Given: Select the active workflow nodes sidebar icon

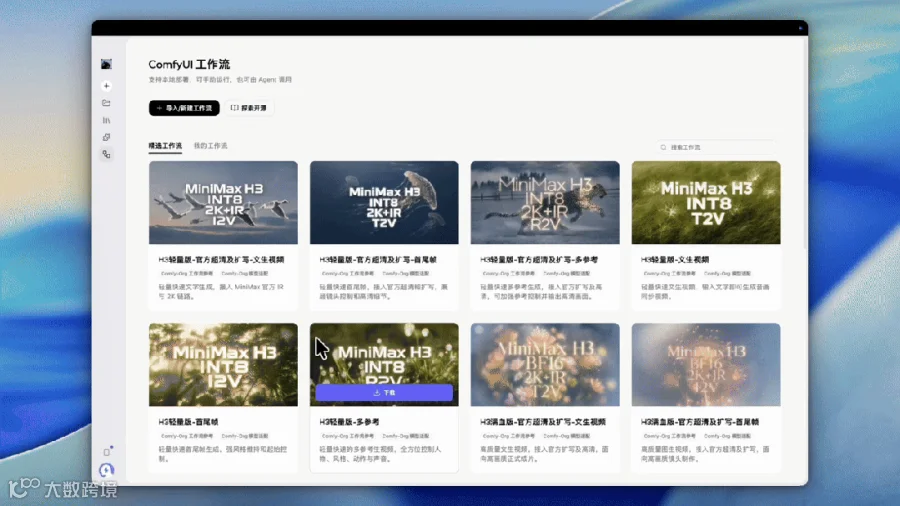Looking at the screenshot, I should 106,154.
